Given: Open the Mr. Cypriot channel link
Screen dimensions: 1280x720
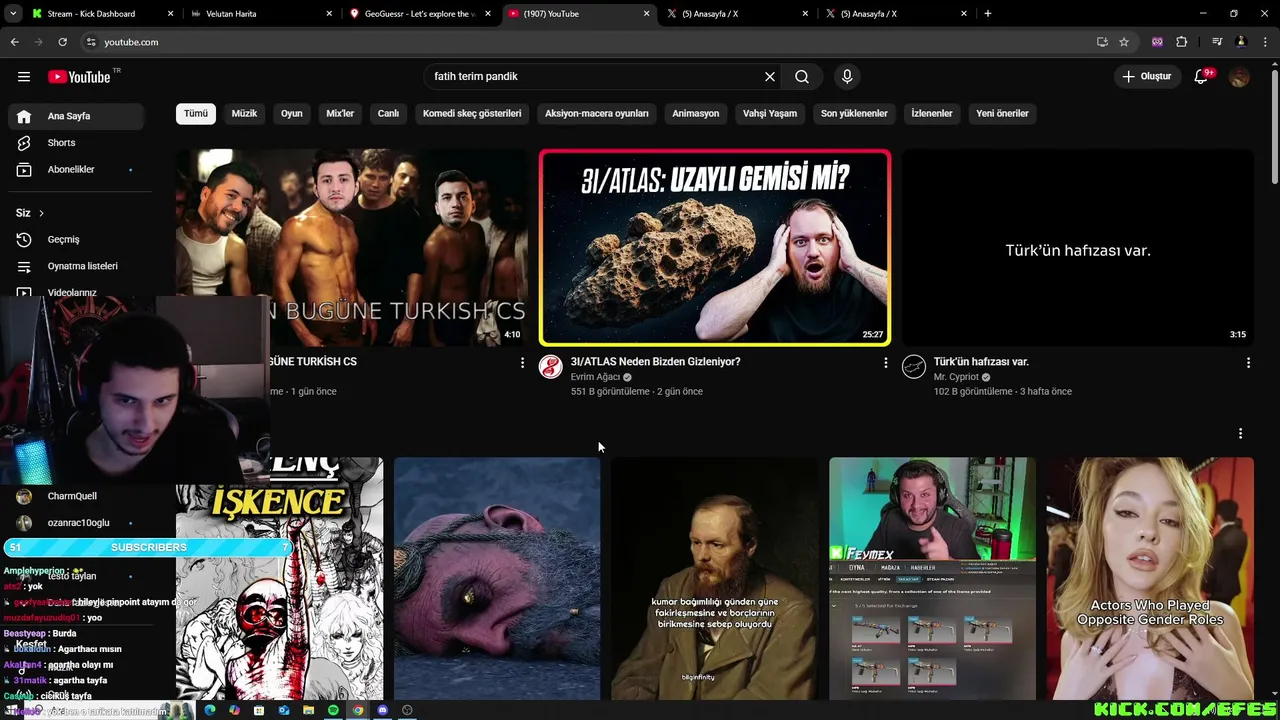Looking at the screenshot, I should (957, 377).
